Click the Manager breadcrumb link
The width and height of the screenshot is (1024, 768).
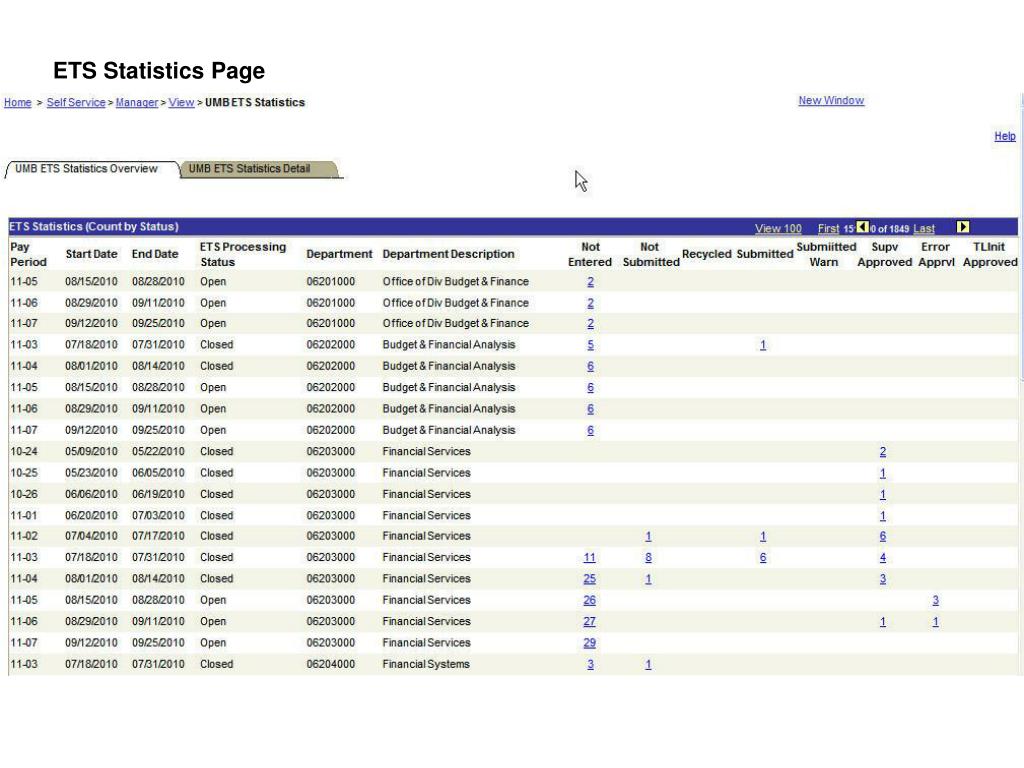137,103
